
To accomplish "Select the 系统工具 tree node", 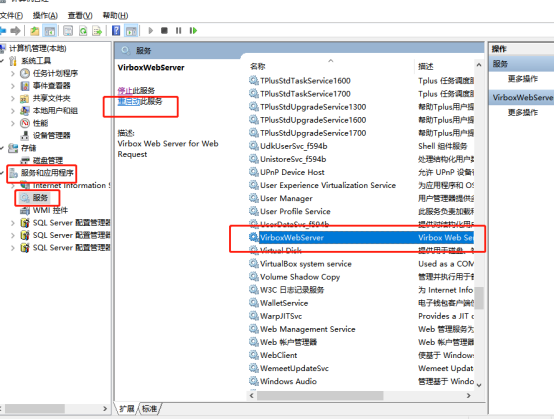I will tap(36, 61).
